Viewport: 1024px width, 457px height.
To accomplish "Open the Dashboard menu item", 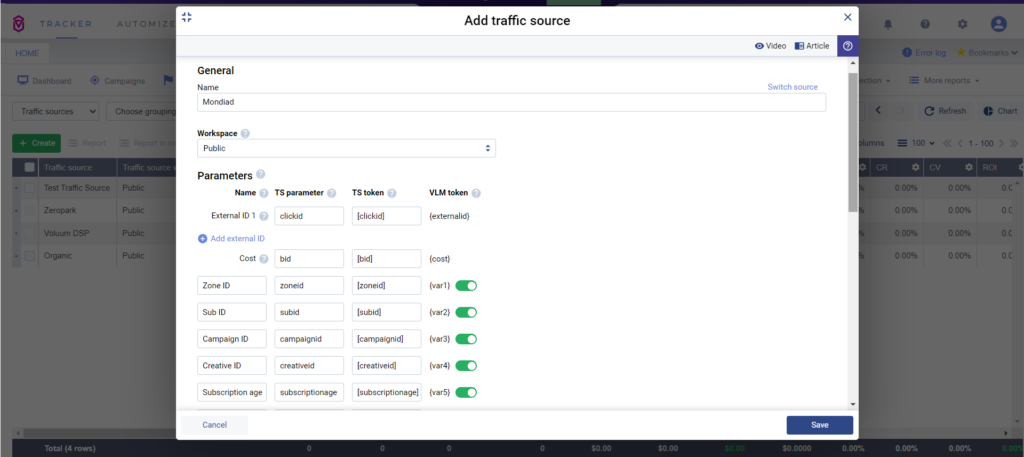I will coord(45,80).
